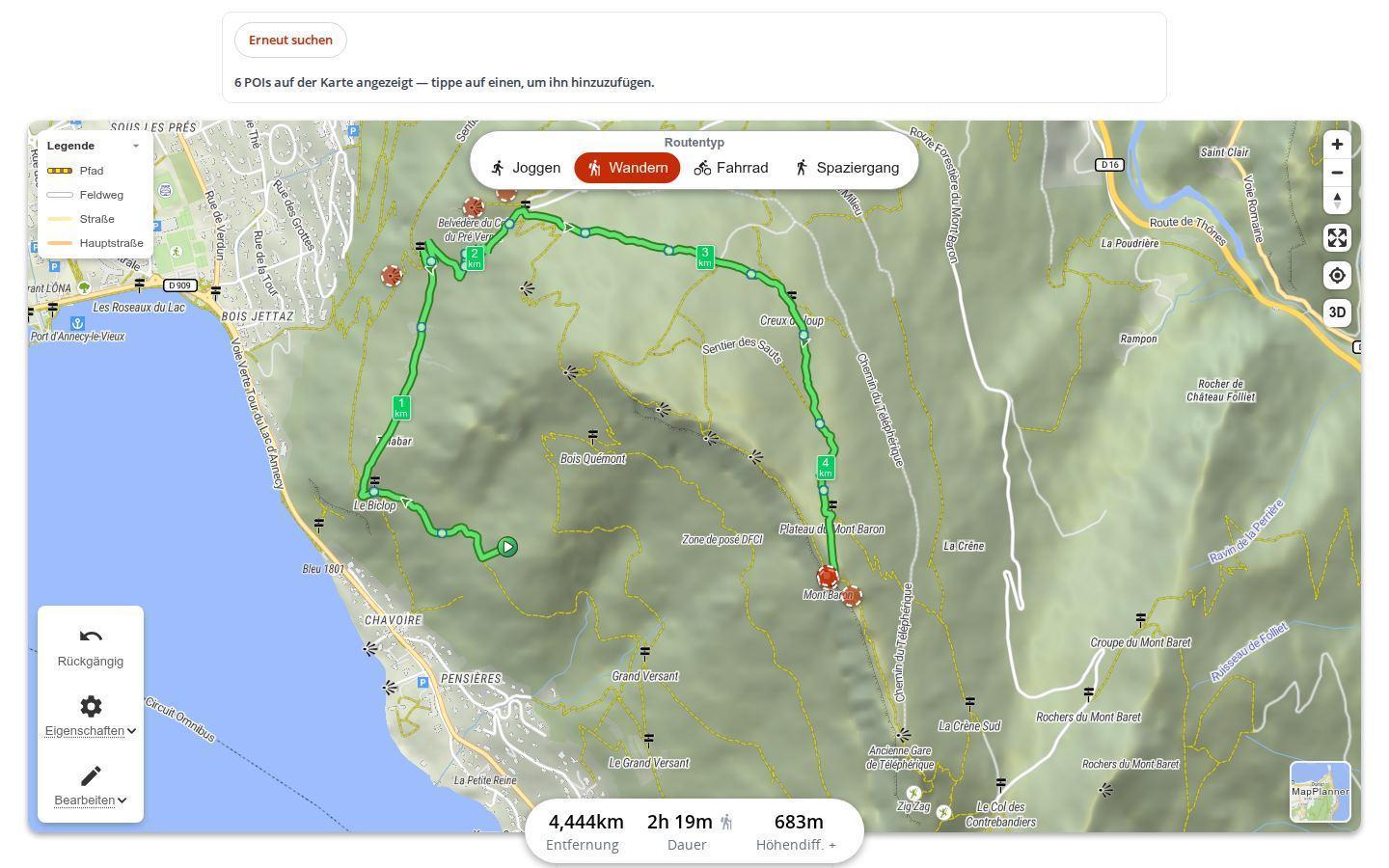Click the 4,444km distance value
This screenshot has height=868, width=1389.
pos(586,822)
